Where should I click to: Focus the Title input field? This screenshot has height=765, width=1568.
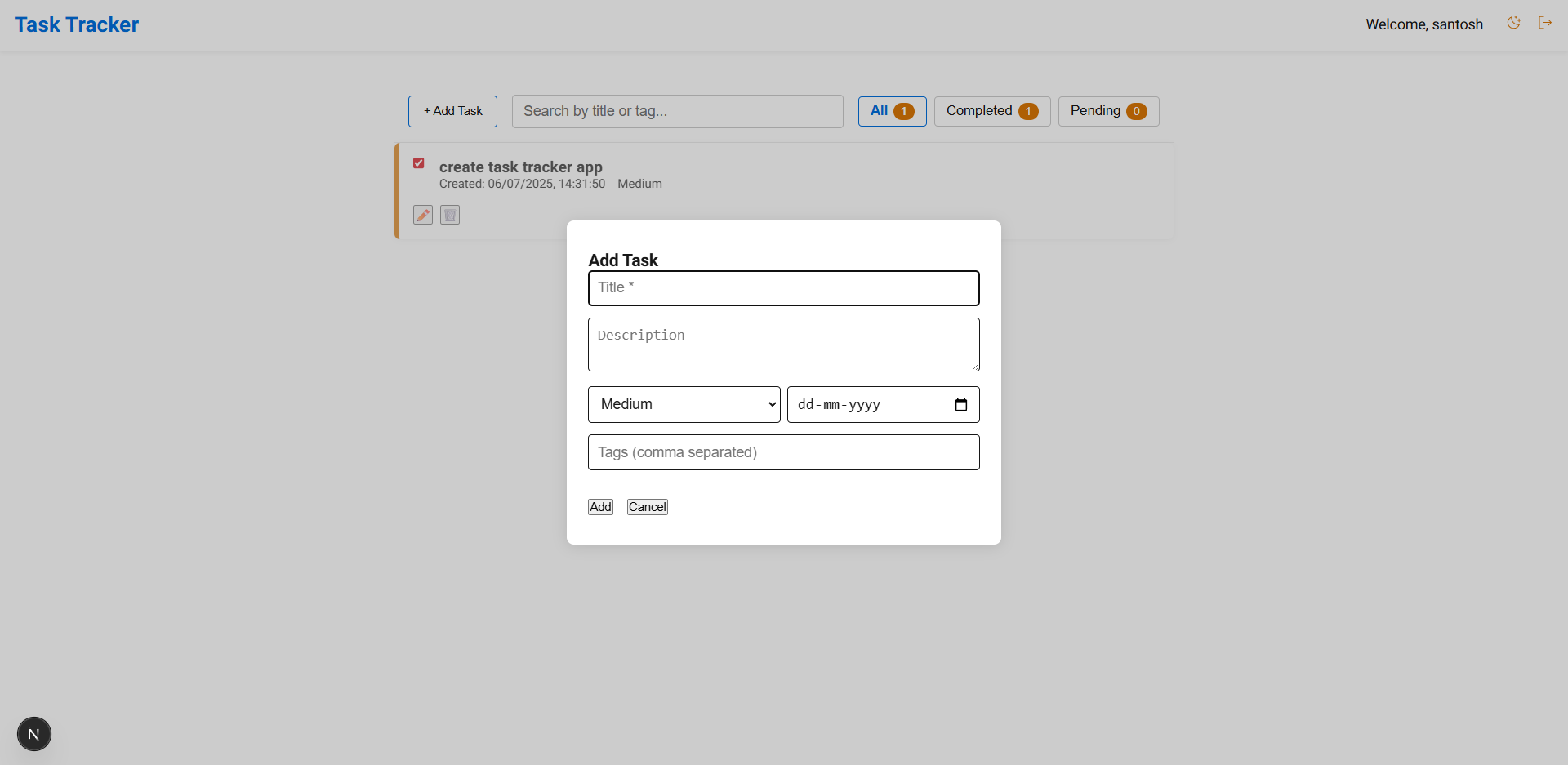coord(784,288)
